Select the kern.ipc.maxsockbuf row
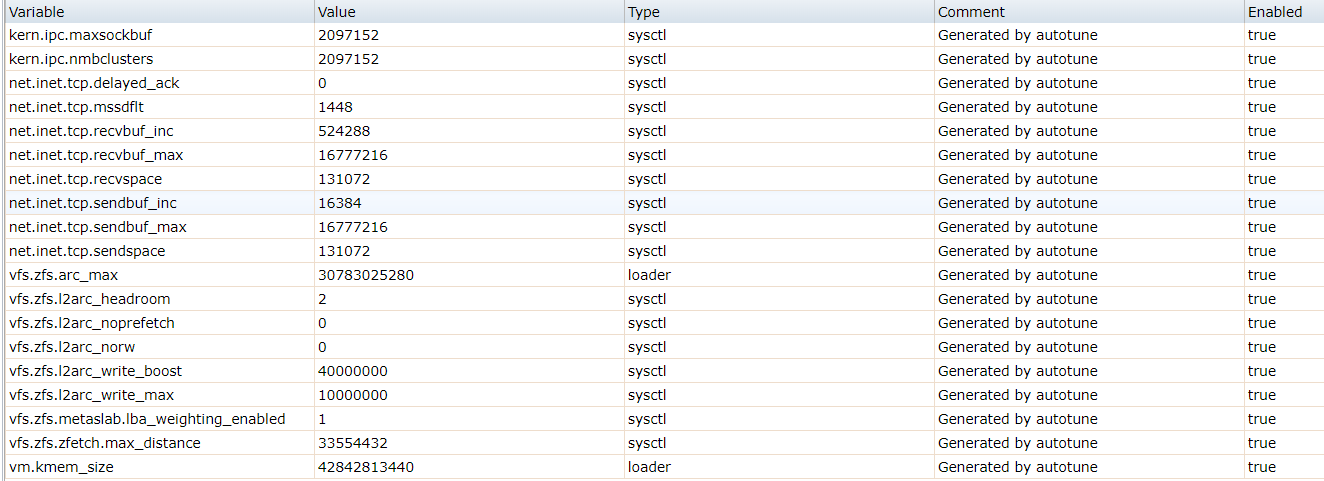1324x481 pixels. [80, 35]
